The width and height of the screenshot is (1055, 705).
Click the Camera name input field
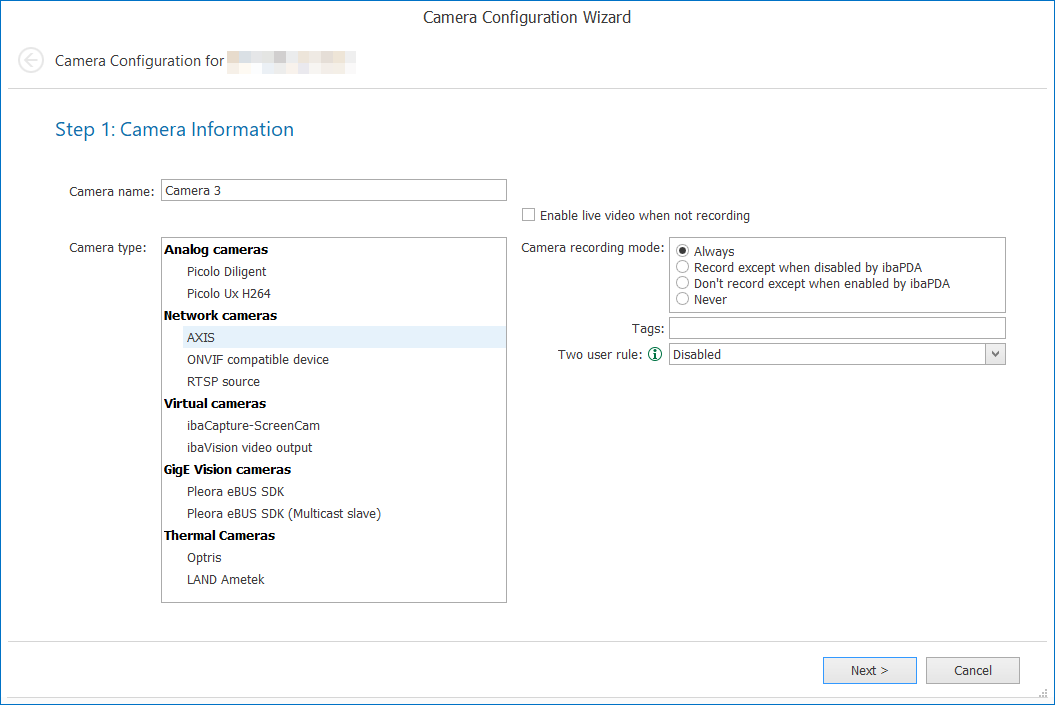pyautogui.click(x=334, y=190)
